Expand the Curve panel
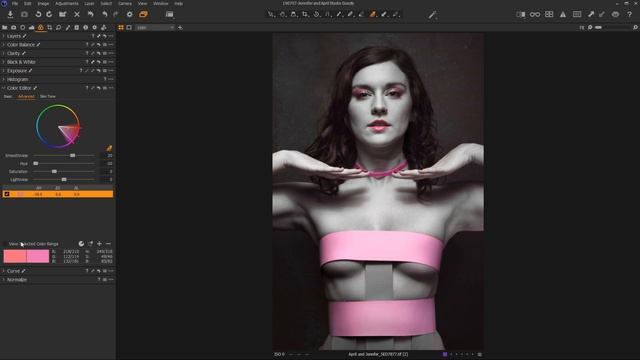640x360 pixels. tap(4, 271)
